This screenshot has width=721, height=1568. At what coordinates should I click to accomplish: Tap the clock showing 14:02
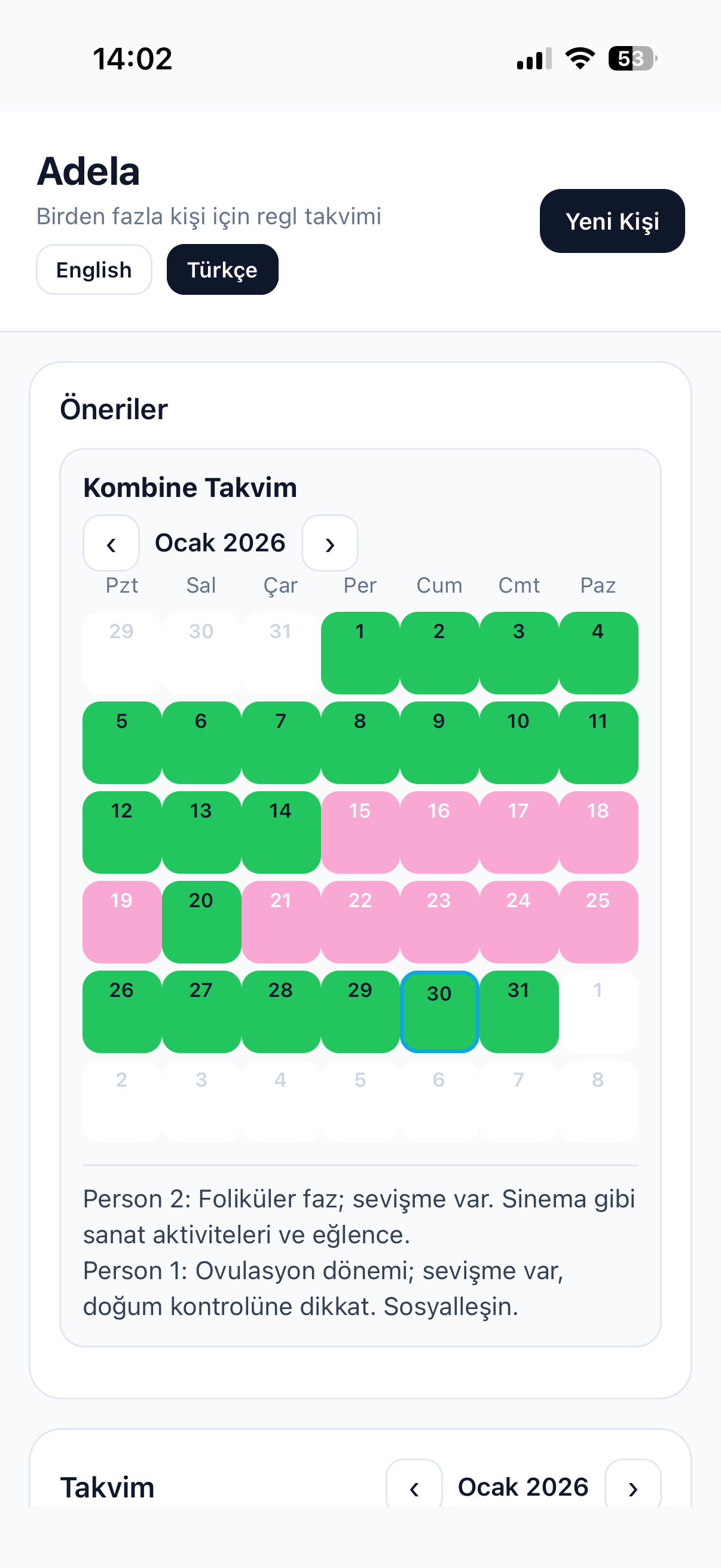point(133,59)
